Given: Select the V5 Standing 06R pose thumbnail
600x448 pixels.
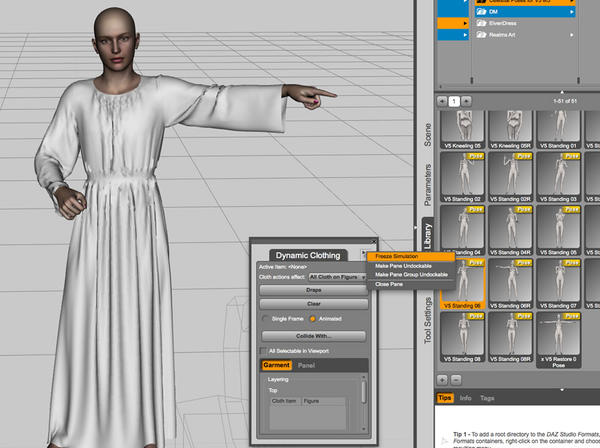Looking at the screenshot, I should pyautogui.click(x=510, y=283).
